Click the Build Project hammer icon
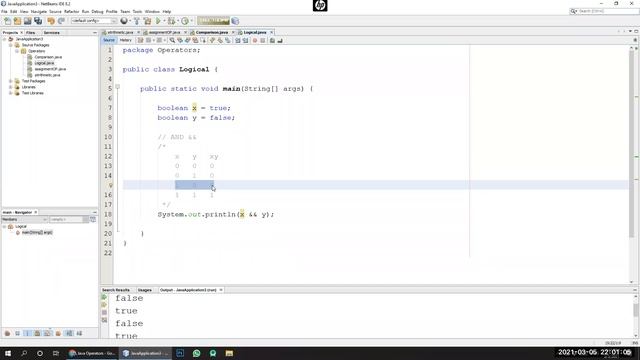 click(x=137, y=21)
